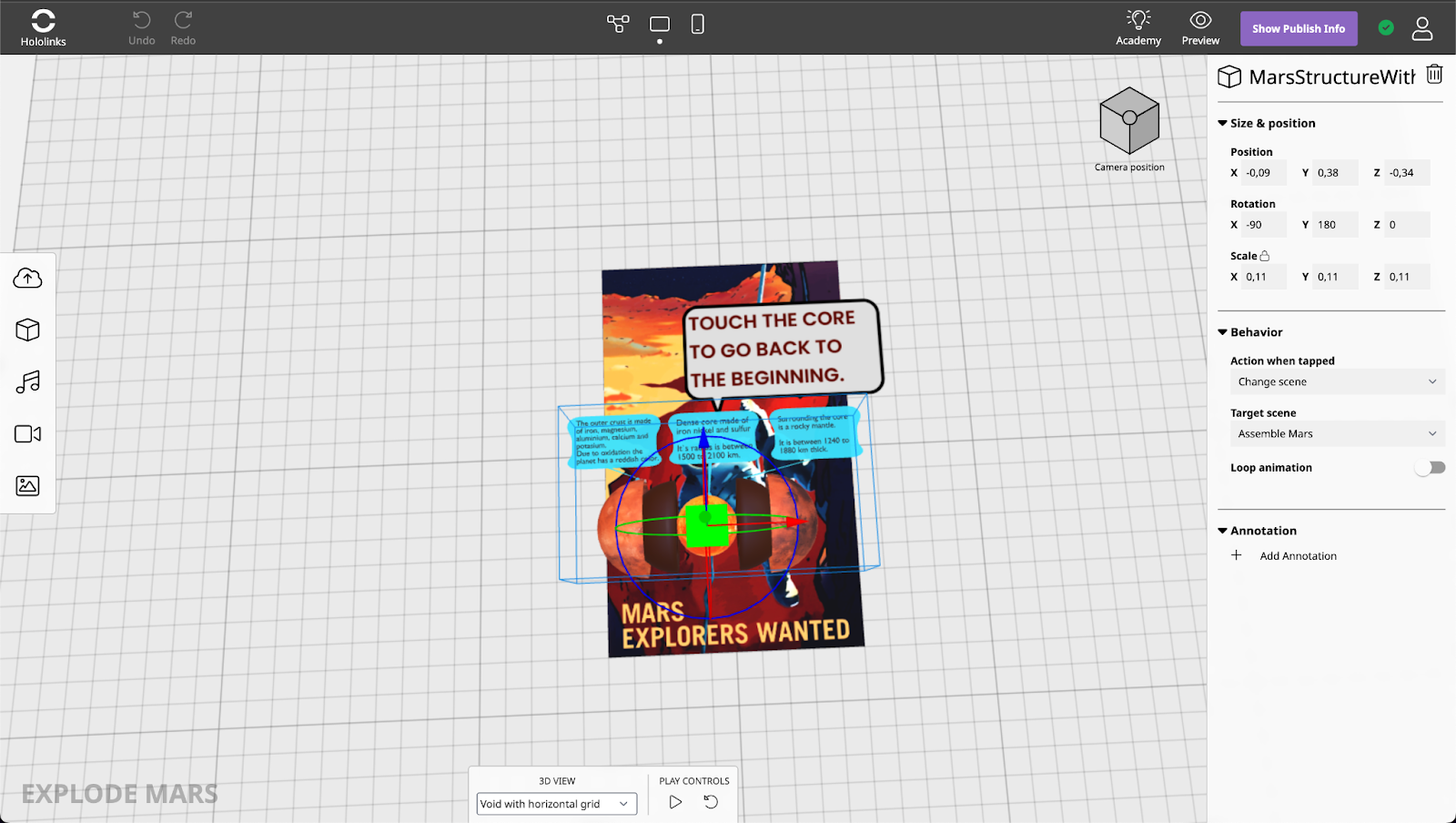Edit the Position Z value field
Screen dimensions: 1456x823
[1408, 173]
